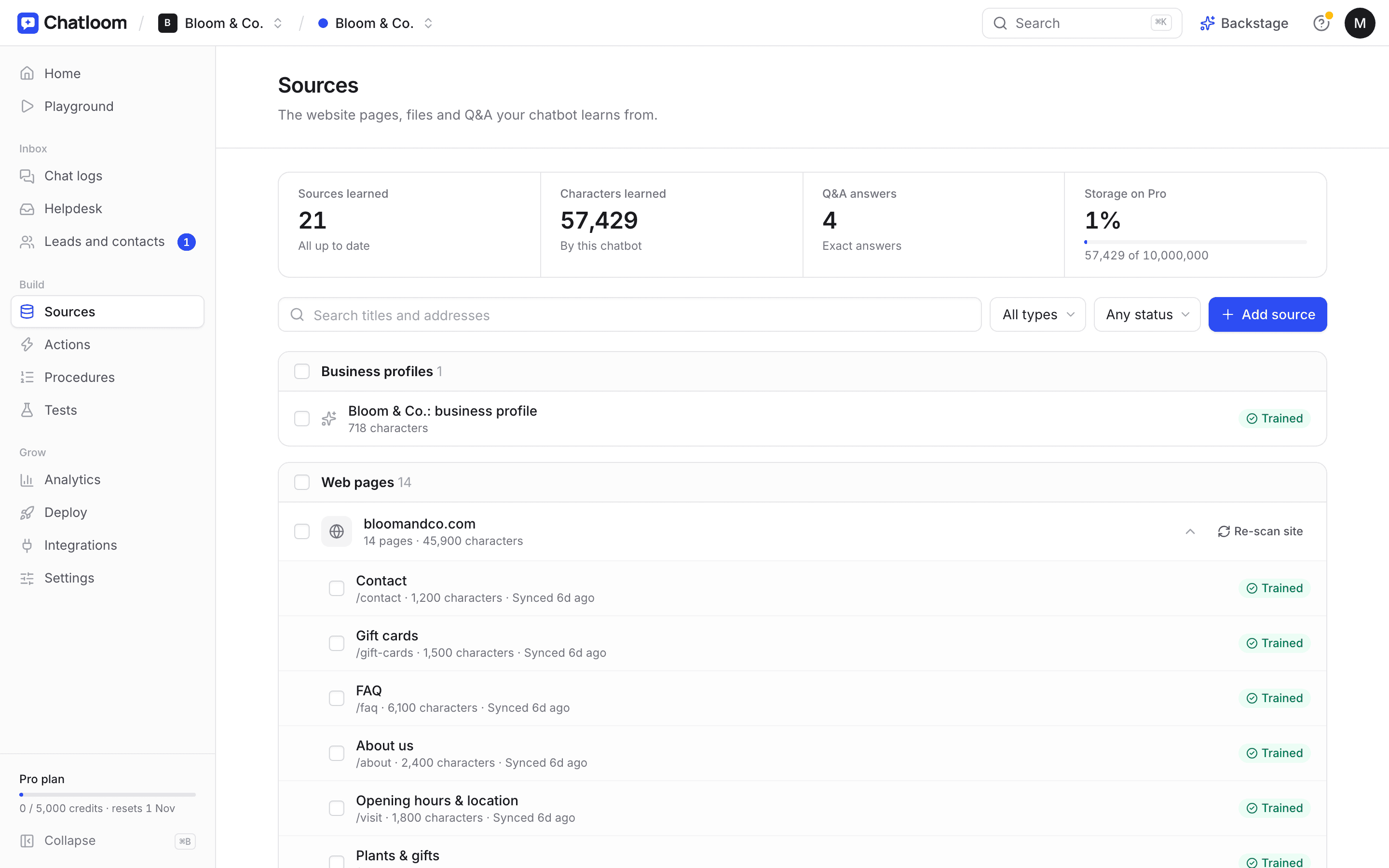Viewport: 1389px width, 868px height.
Task: Click the Playground play icon
Action: (x=27, y=106)
